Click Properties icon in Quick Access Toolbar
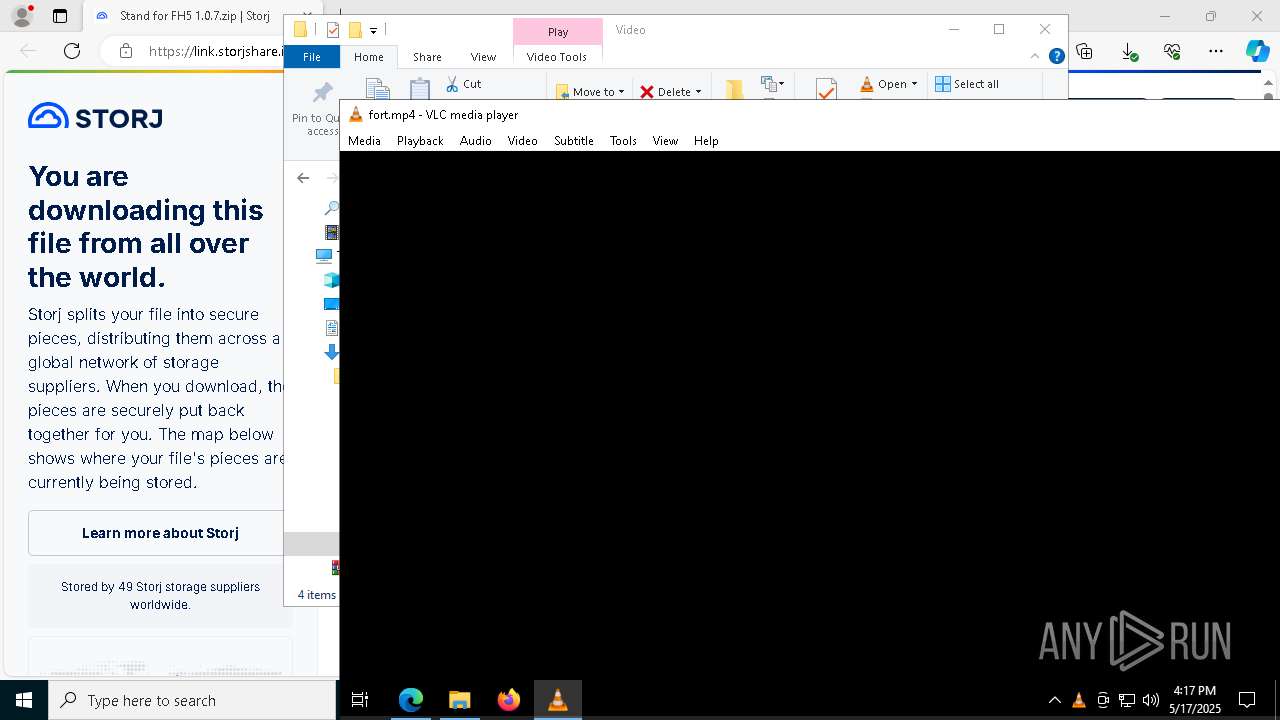Viewport: 1280px width, 720px height. pos(333,30)
